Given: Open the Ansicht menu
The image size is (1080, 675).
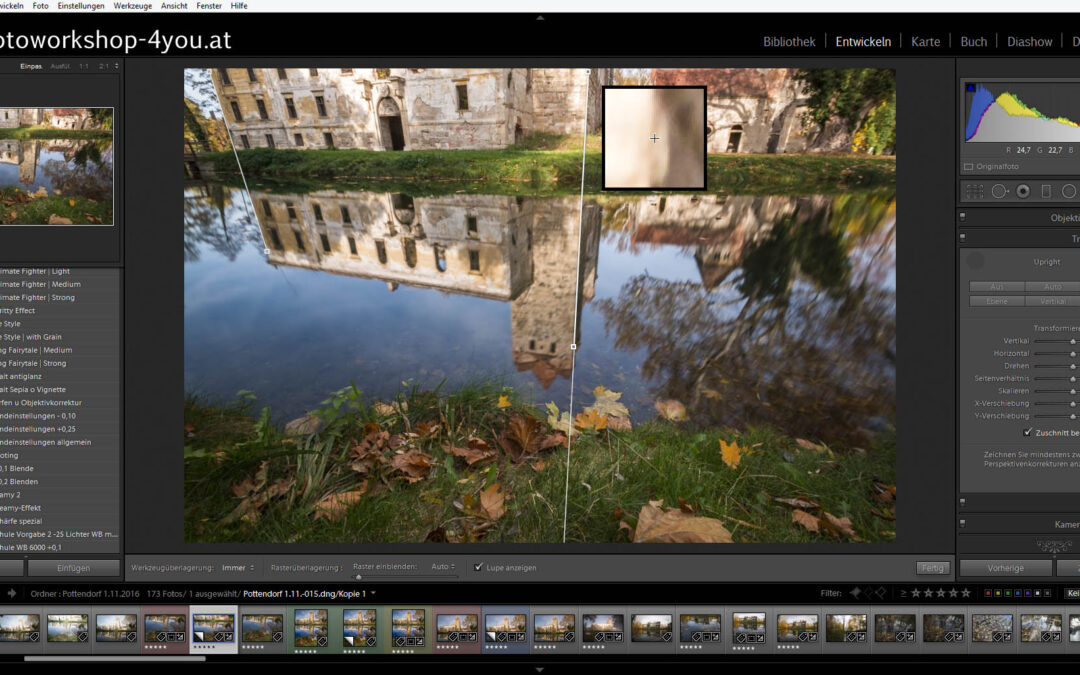Looking at the screenshot, I should tap(174, 6).
